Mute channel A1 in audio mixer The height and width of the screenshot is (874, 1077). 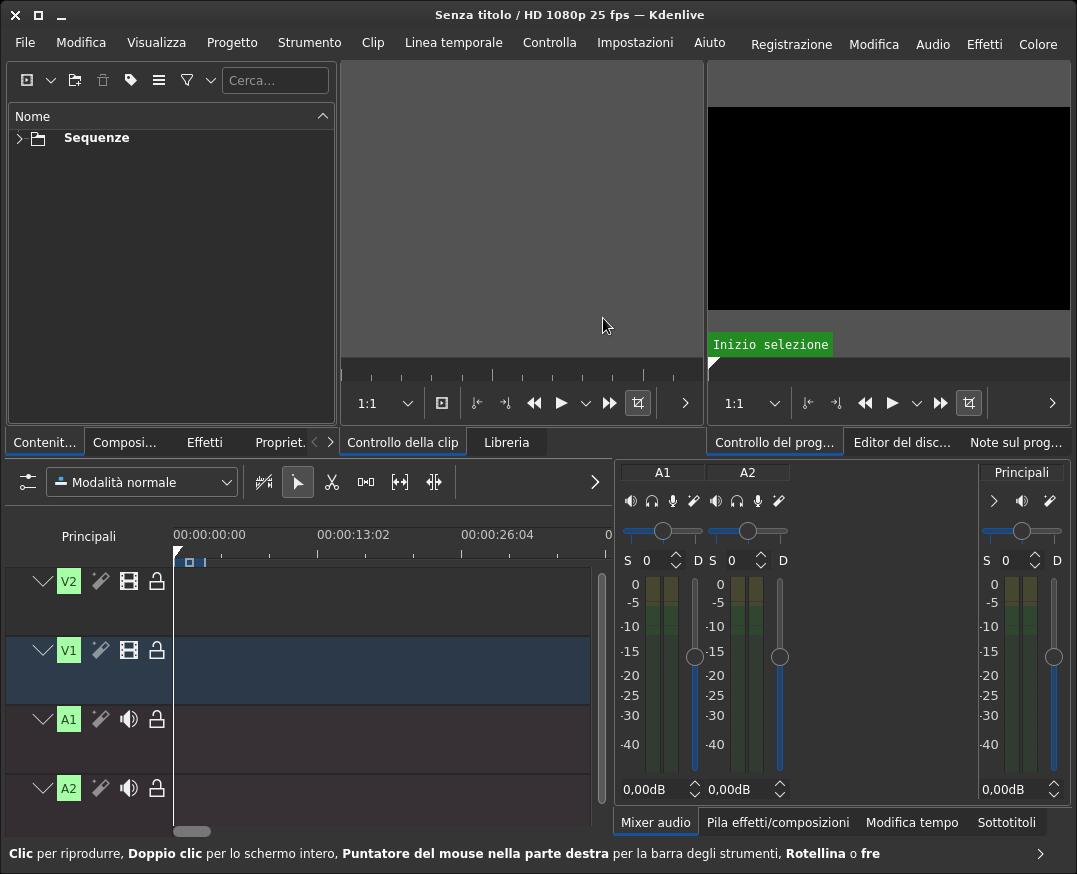tap(631, 501)
